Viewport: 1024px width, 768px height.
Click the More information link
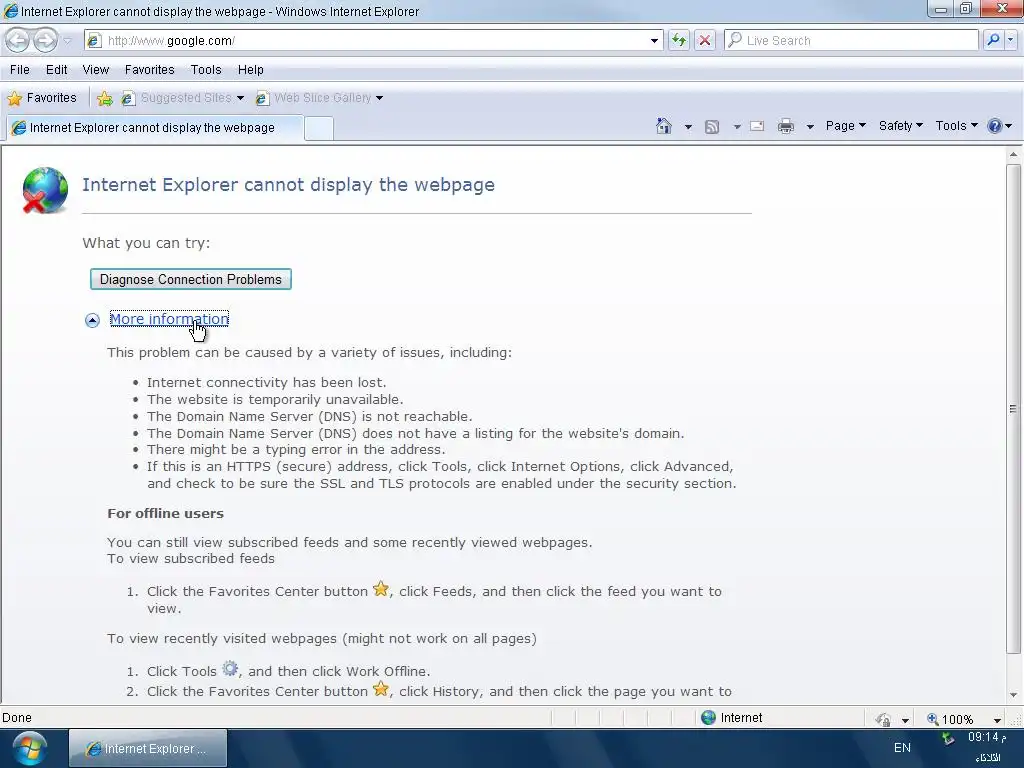coord(169,319)
